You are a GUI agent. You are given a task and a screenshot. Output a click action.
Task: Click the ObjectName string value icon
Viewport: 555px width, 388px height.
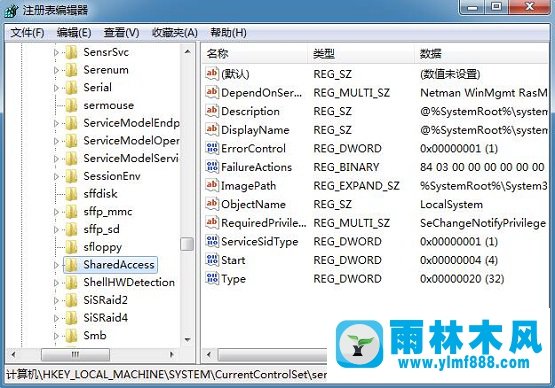tap(212, 204)
